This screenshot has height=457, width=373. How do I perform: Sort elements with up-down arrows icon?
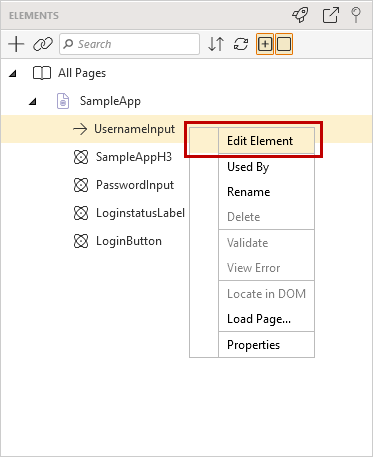pyautogui.click(x=216, y=44)
